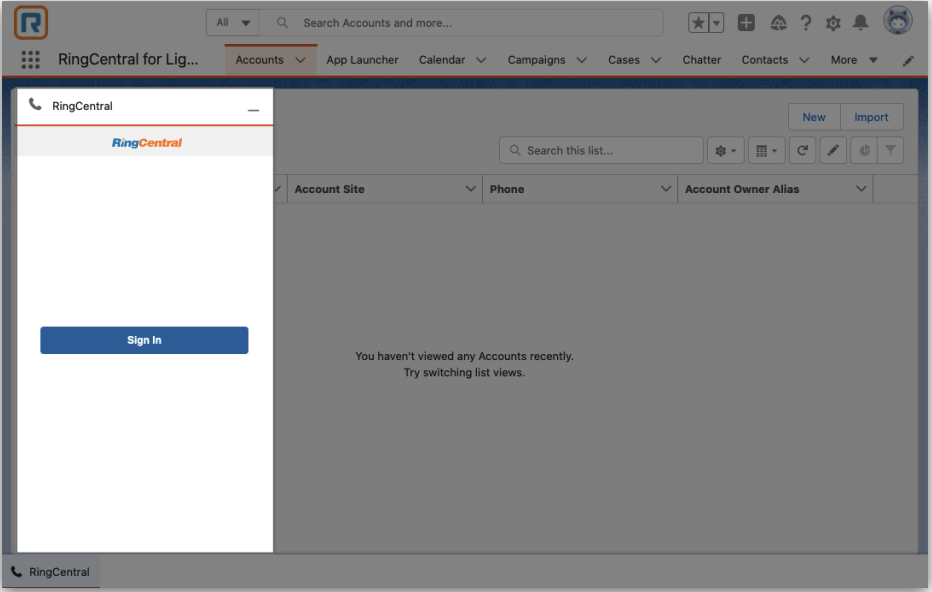
Task: Open the Display As table menu
Action: (x=766, y=150)
